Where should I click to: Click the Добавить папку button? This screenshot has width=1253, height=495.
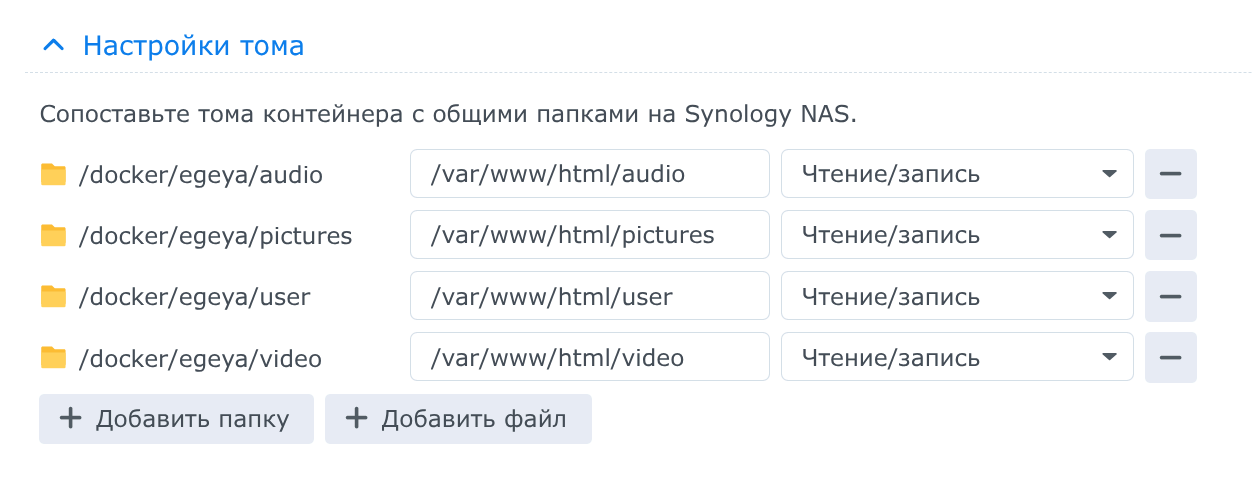(176, 419)
